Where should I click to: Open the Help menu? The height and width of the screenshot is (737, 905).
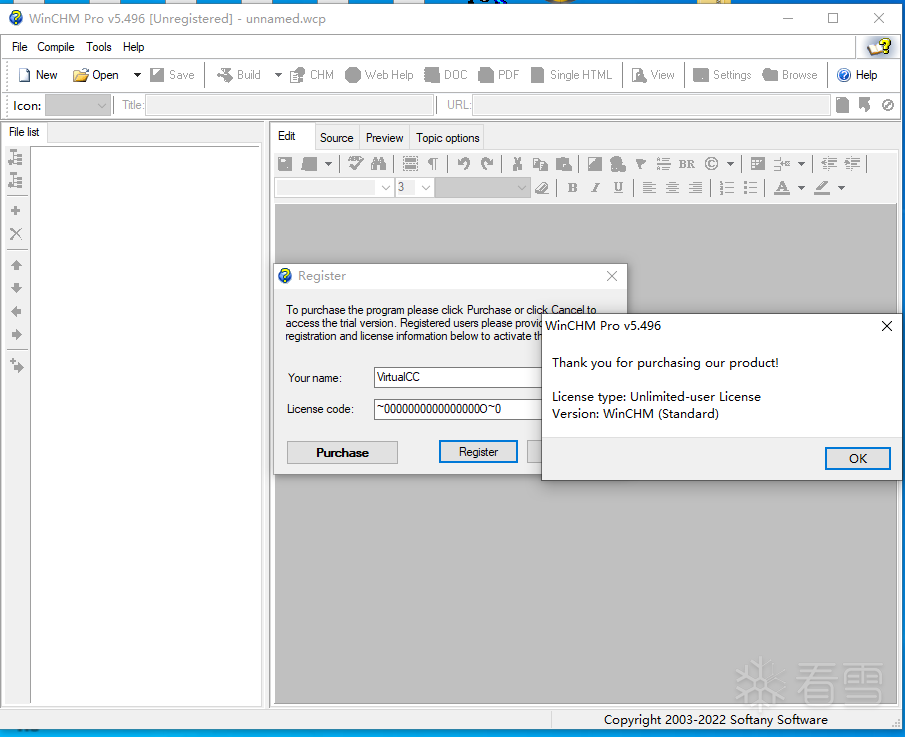pos(133,47)
